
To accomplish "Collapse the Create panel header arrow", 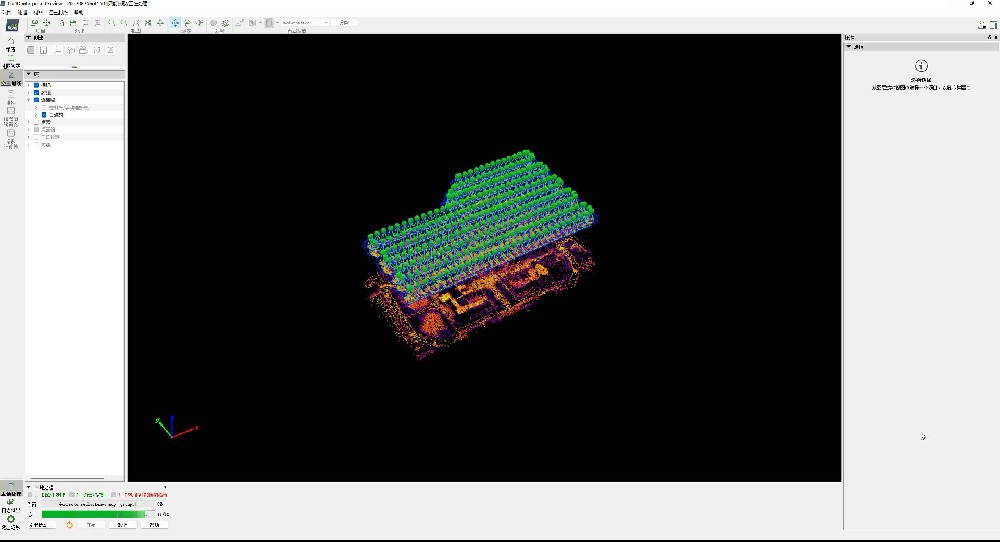I will [29, 38].
